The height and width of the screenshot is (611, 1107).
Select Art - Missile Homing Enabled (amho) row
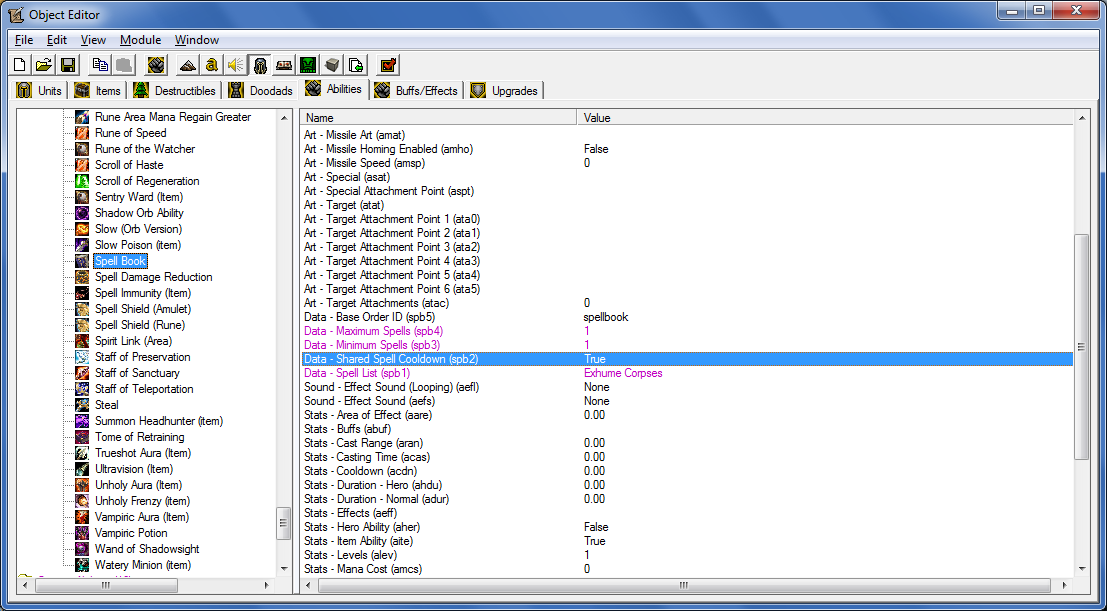click(686, 149)
